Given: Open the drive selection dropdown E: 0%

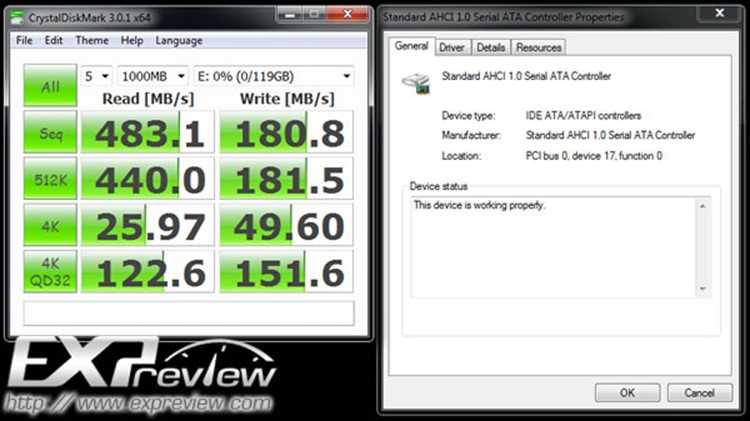Looking at the screenshot, I should click(x=274, y=76).
